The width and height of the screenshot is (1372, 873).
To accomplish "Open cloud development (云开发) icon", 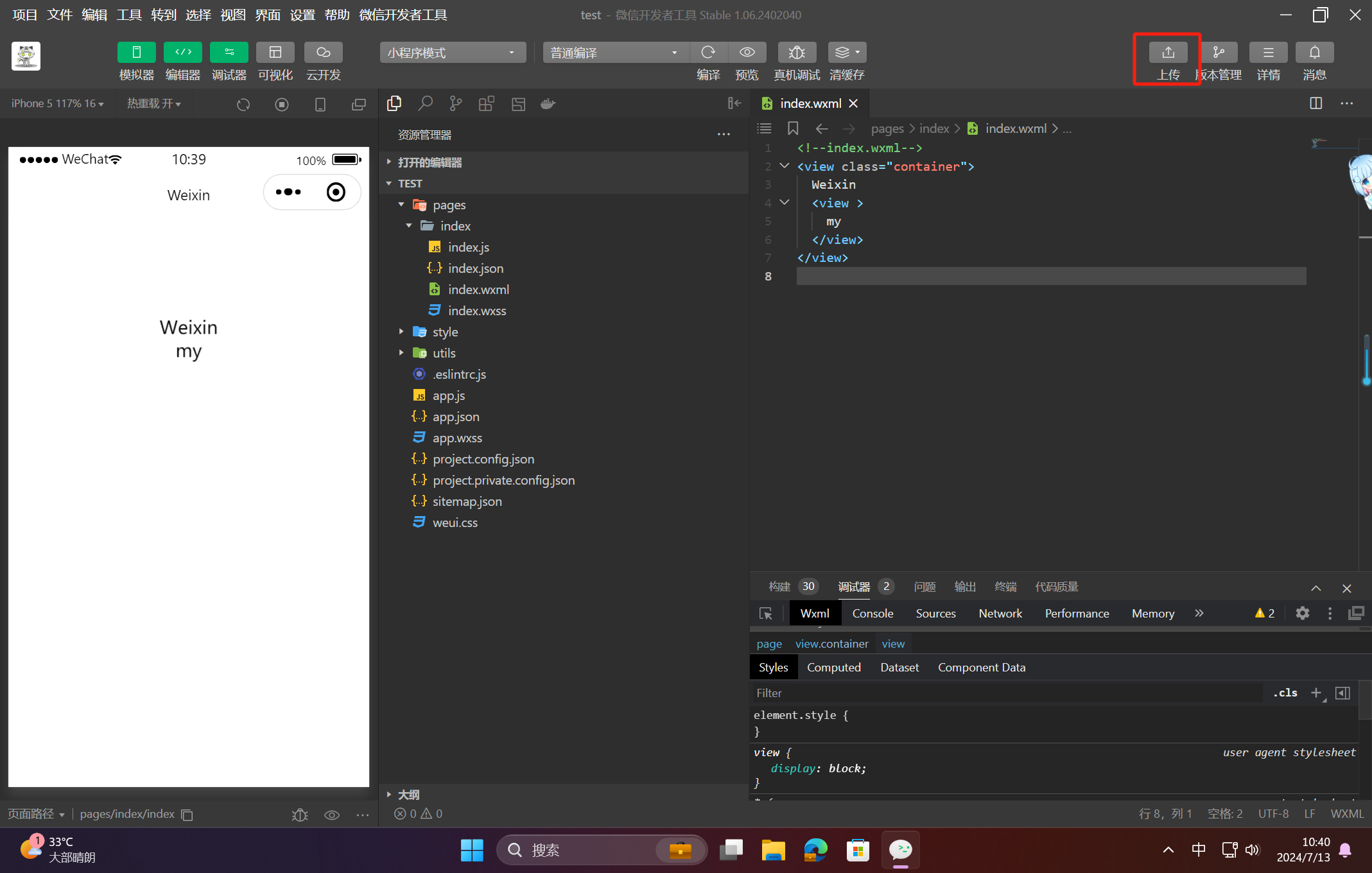I will 323,53.
